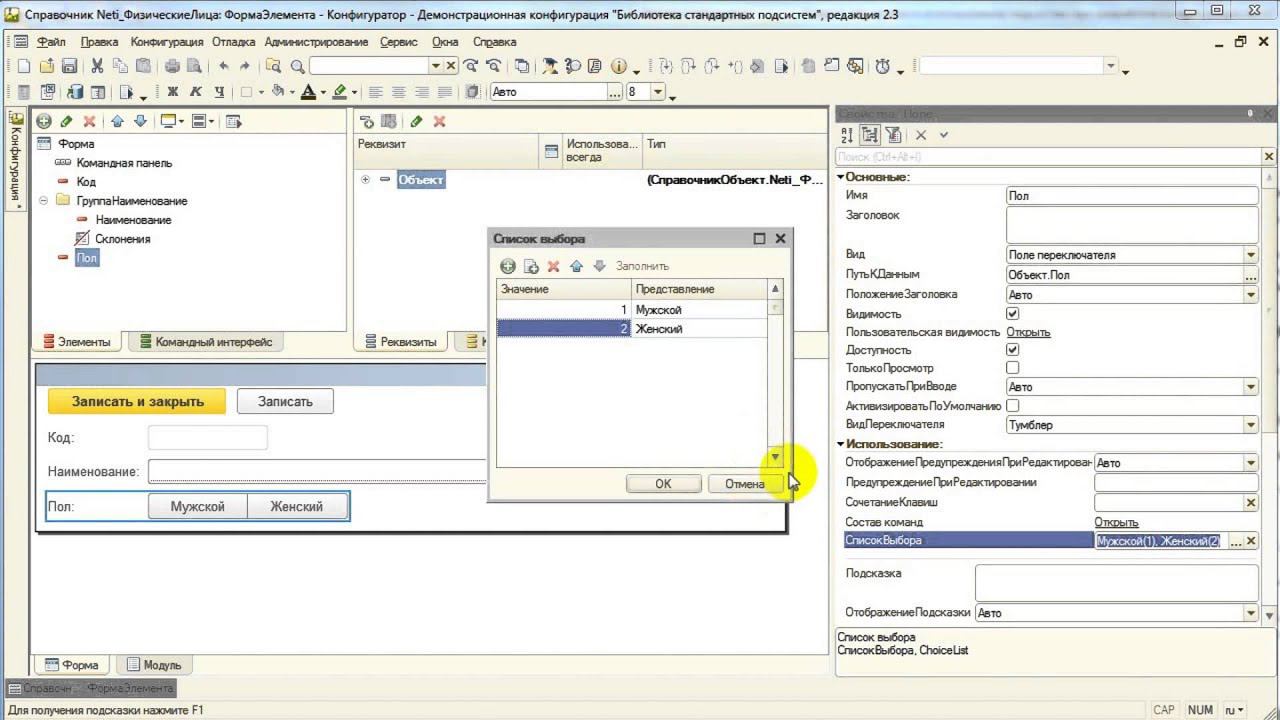The height and width of the screenshot is (720, 1280).
Task: Click the Redo arrow icon
Action: click(245, 66)
